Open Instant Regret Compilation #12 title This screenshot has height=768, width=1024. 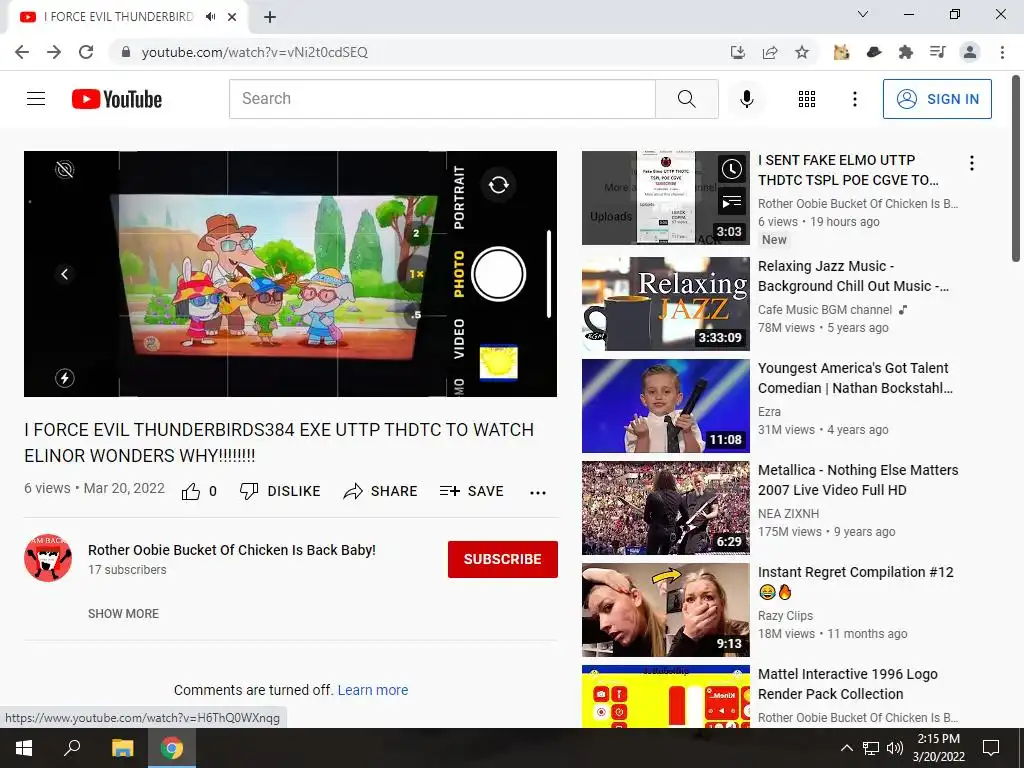click(x=856, y=581)
